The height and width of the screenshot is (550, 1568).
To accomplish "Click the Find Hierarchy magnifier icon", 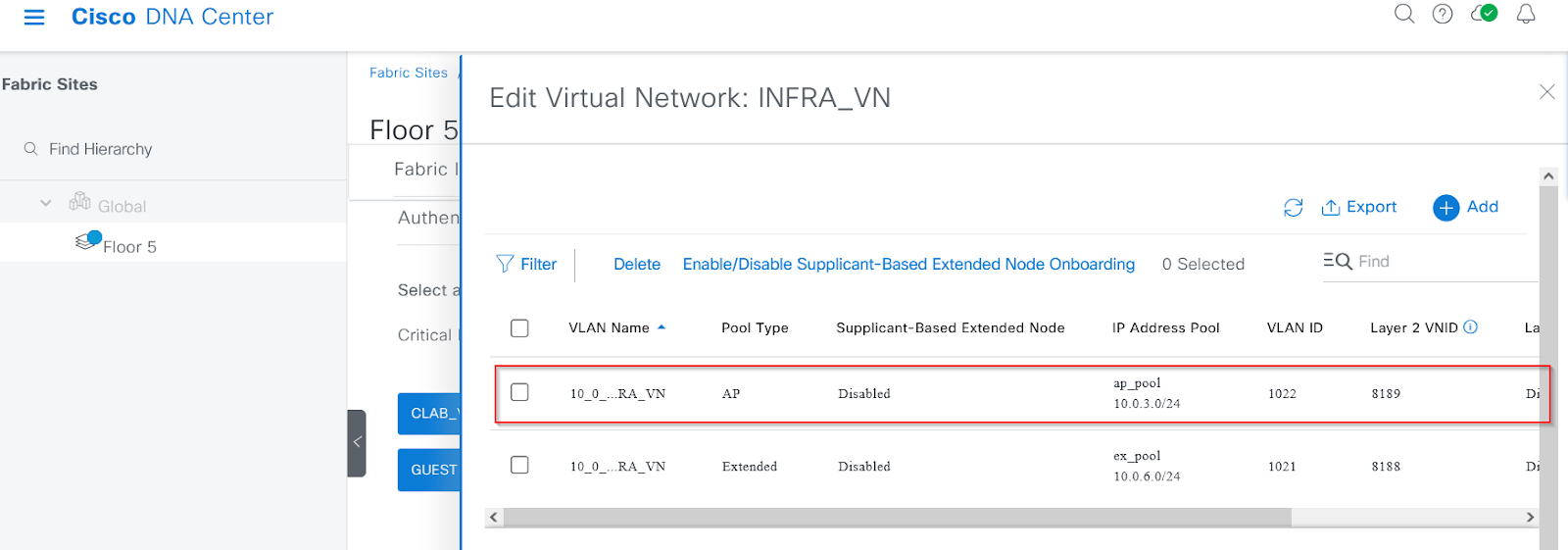I will coord(31,149).
